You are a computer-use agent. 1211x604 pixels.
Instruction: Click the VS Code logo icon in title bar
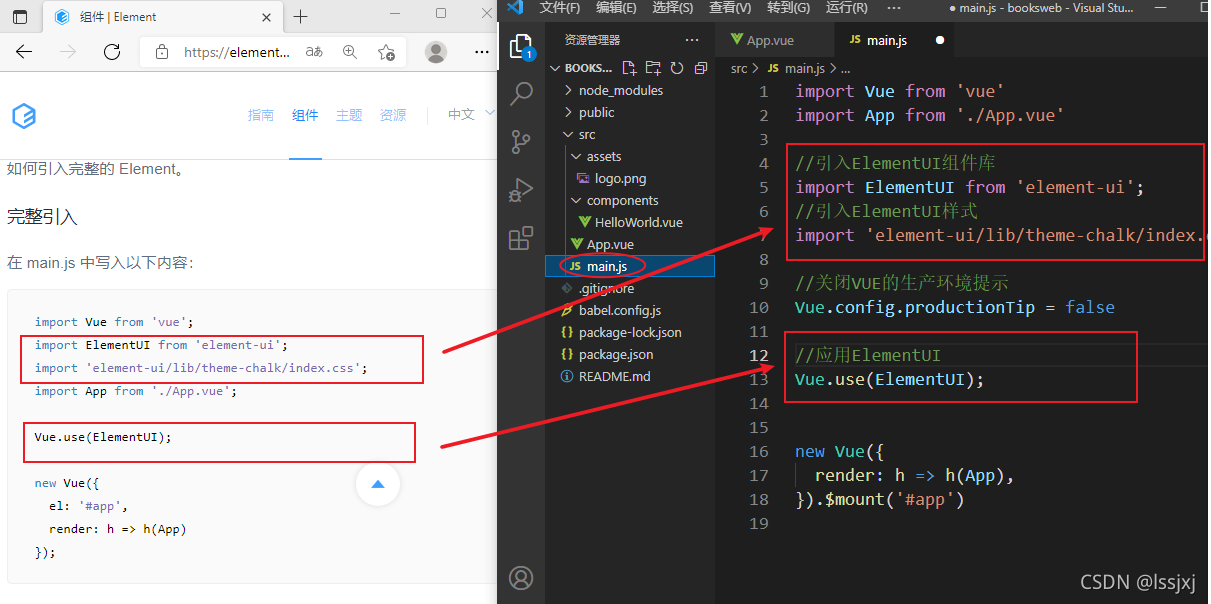[515, 8]
